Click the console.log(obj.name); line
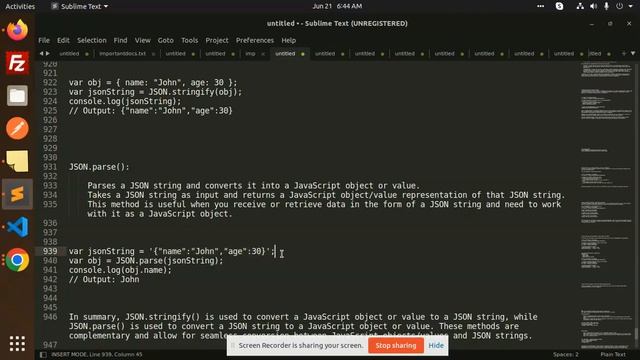Viewport: 640px width, 360px height. coord(120,270)
